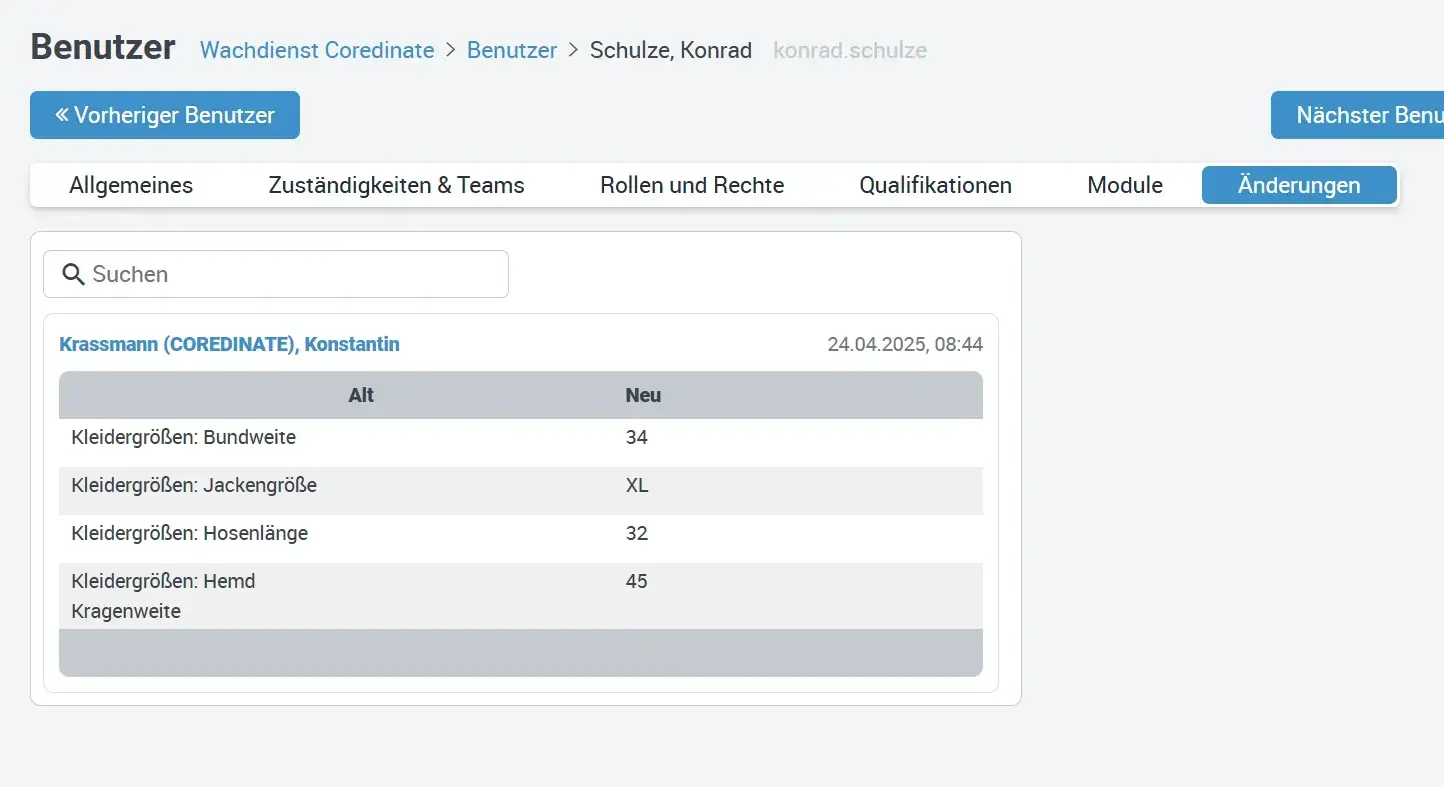Select the Änderungen tab
Screen dimensions: 1444x787
(1299, 185)
